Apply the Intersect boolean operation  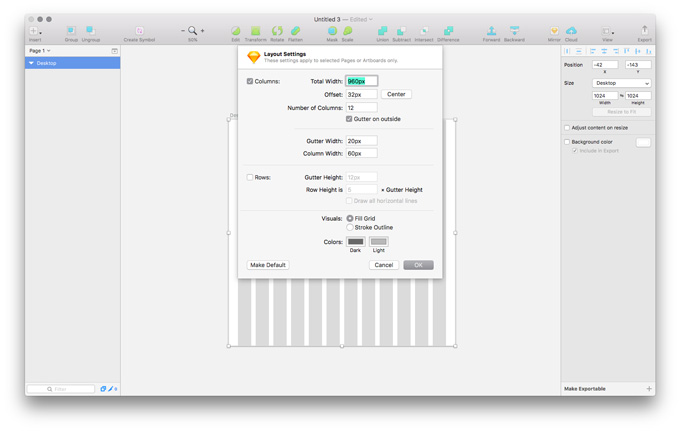pos(424,31)
